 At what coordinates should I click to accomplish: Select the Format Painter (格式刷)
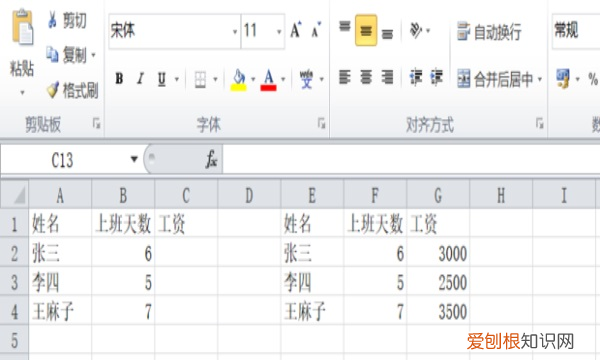pos(73,90)
